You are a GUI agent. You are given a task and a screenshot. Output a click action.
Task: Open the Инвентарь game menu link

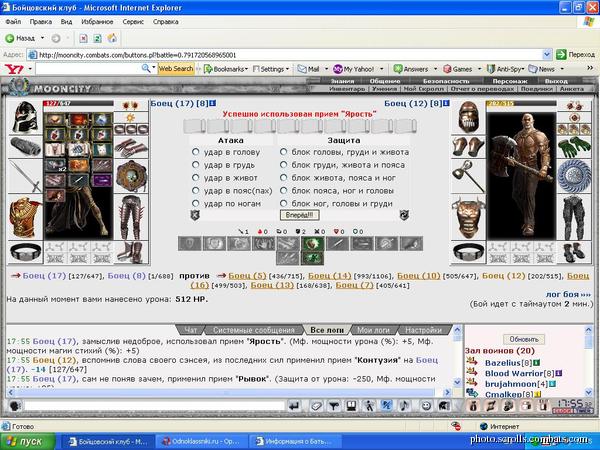tap(347, 89)
